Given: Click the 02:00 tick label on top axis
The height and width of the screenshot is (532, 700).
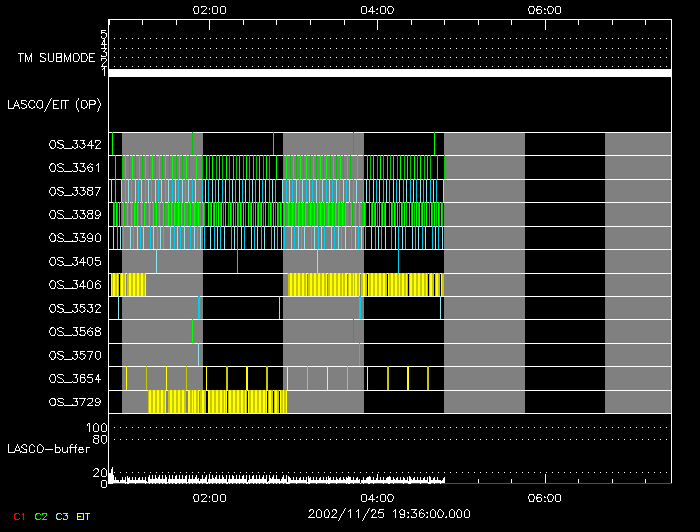Looking at the screenshot, I should (209, 10).
